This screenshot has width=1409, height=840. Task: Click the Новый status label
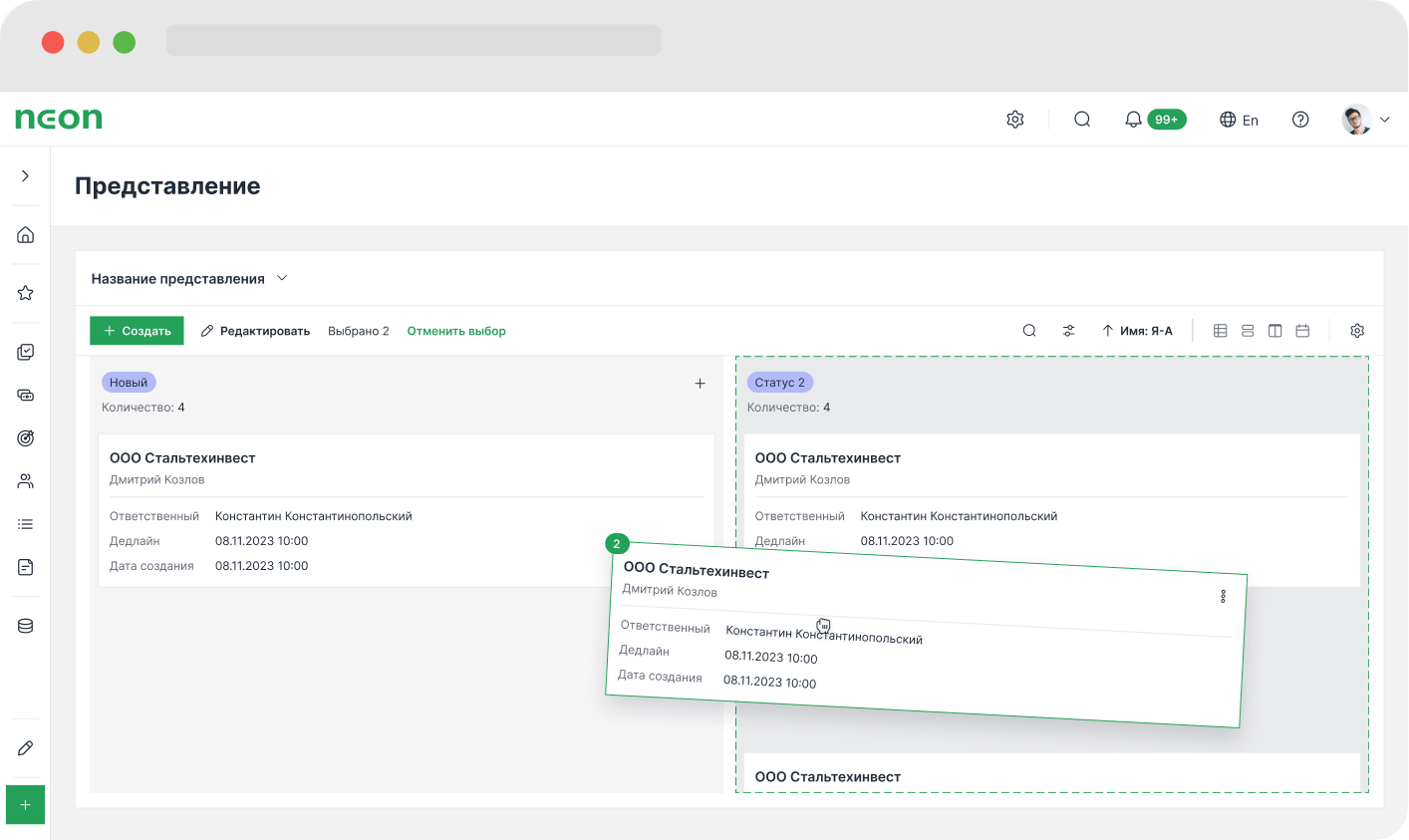pyautogui.click(x=129, y=383)
